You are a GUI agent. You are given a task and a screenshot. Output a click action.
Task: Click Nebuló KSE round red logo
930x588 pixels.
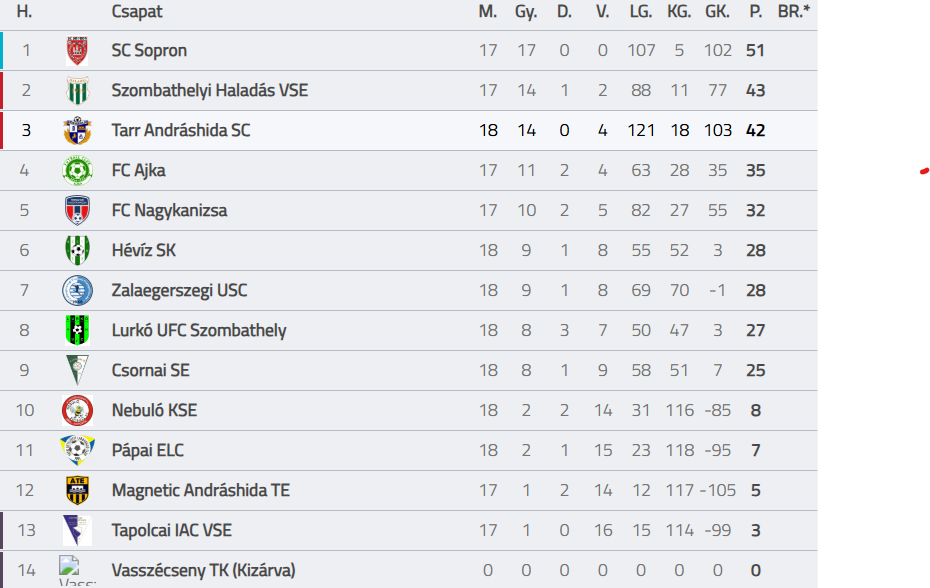pos(77,410)
